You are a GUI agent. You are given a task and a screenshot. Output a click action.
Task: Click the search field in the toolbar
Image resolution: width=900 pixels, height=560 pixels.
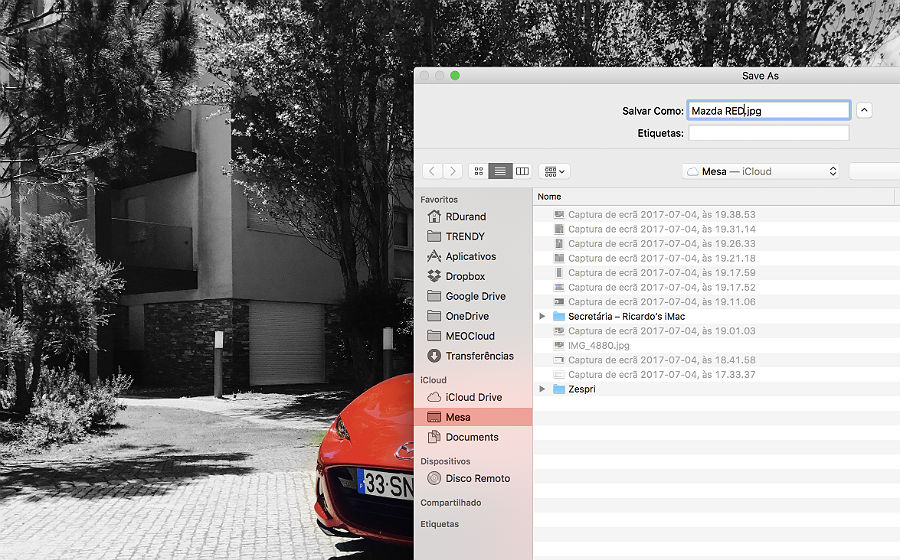point(874,171)
